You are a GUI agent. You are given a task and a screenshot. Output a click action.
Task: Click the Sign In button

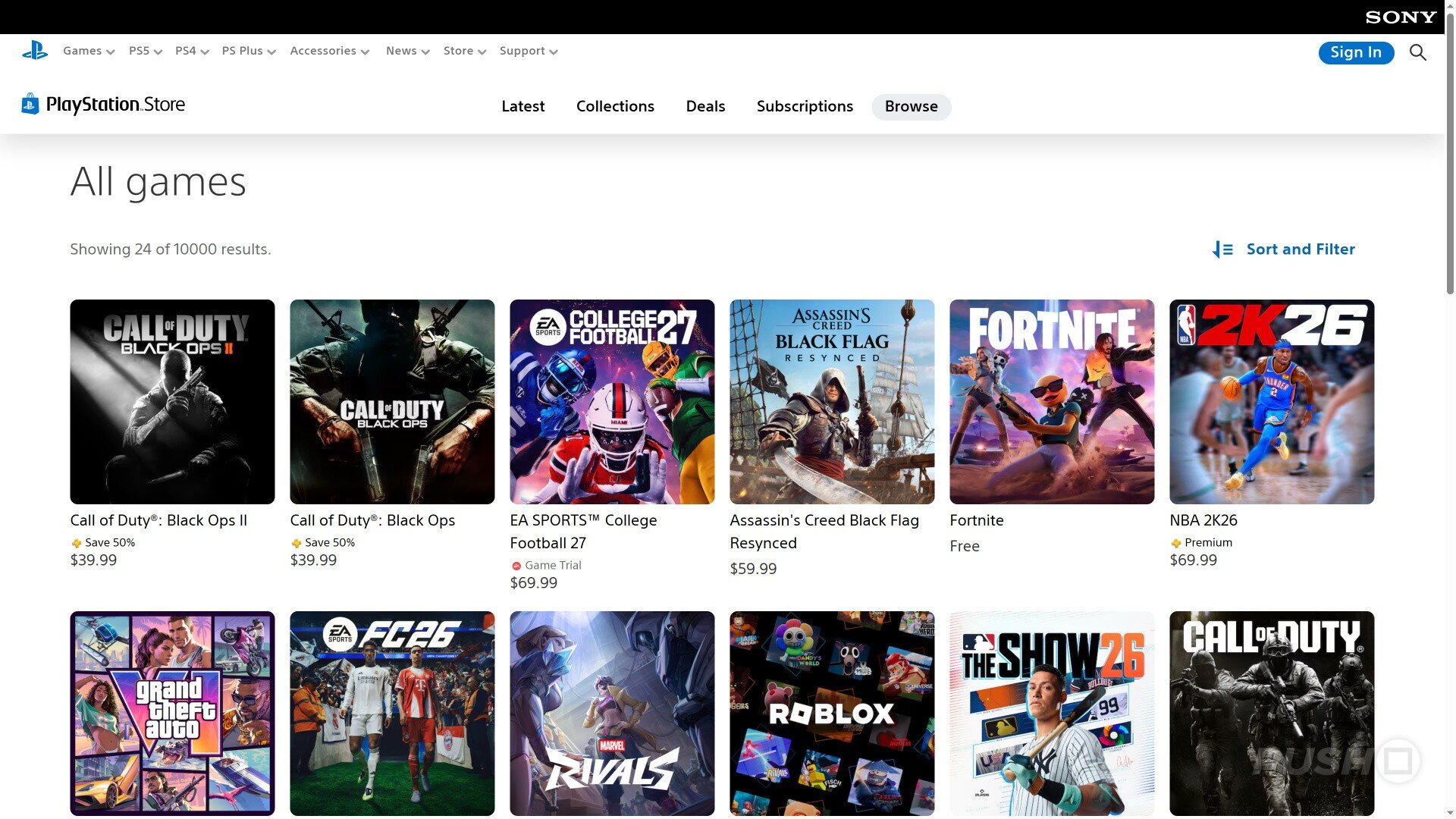(x=1356, y=52)
